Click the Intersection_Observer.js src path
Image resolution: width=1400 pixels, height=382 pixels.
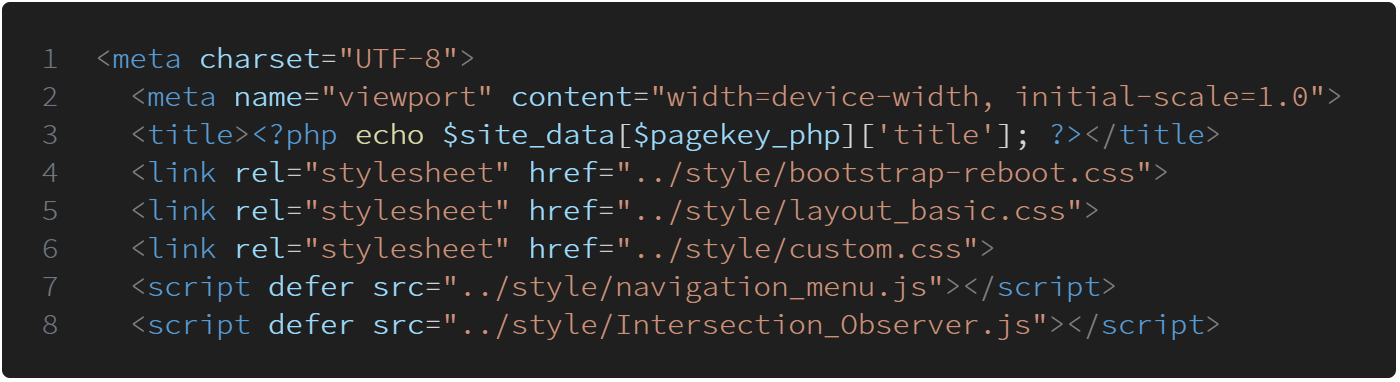(746, 325)
